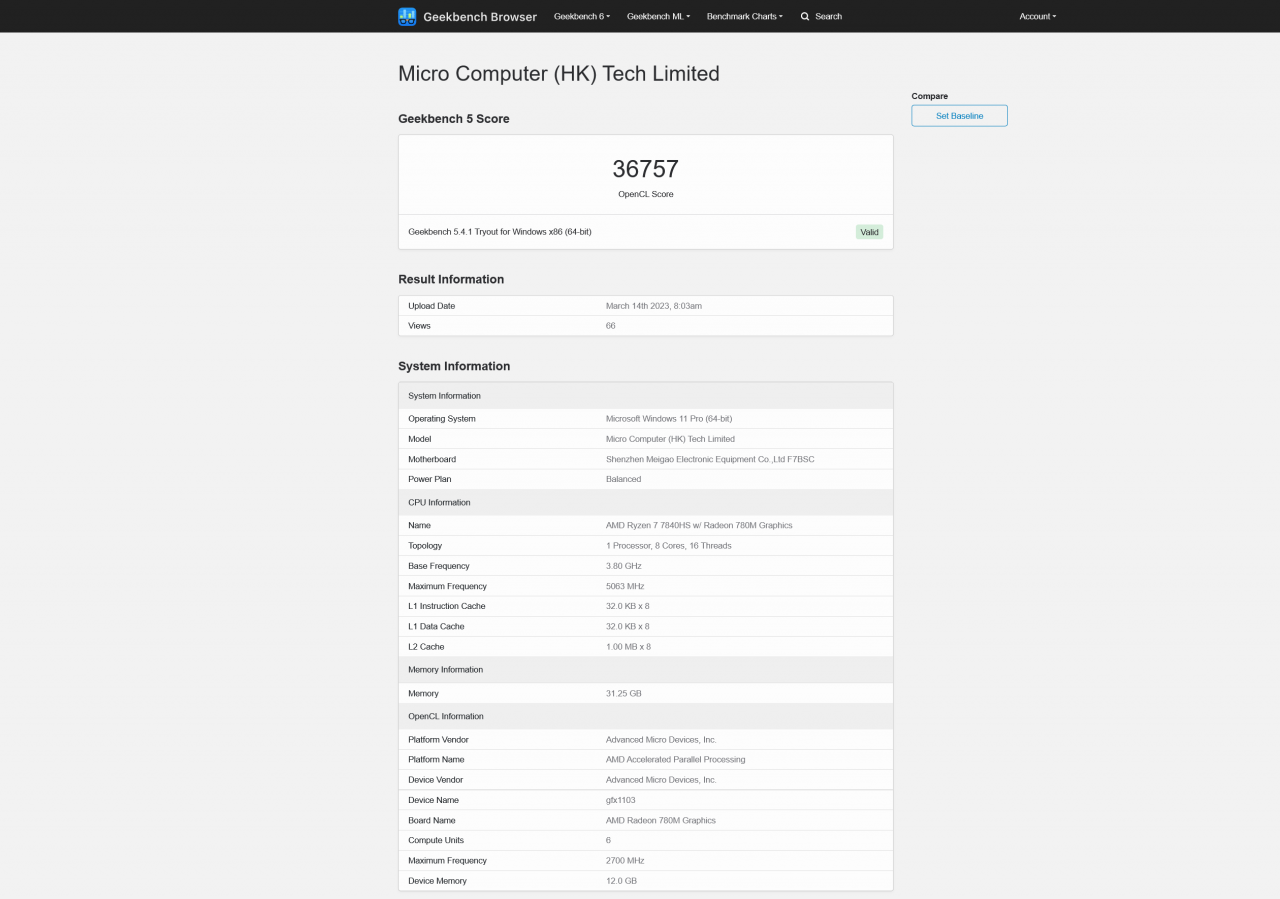Click the L1 Instruction Cache label
1280x899 pixels.
pyautogui.click(x=447, y=606)
